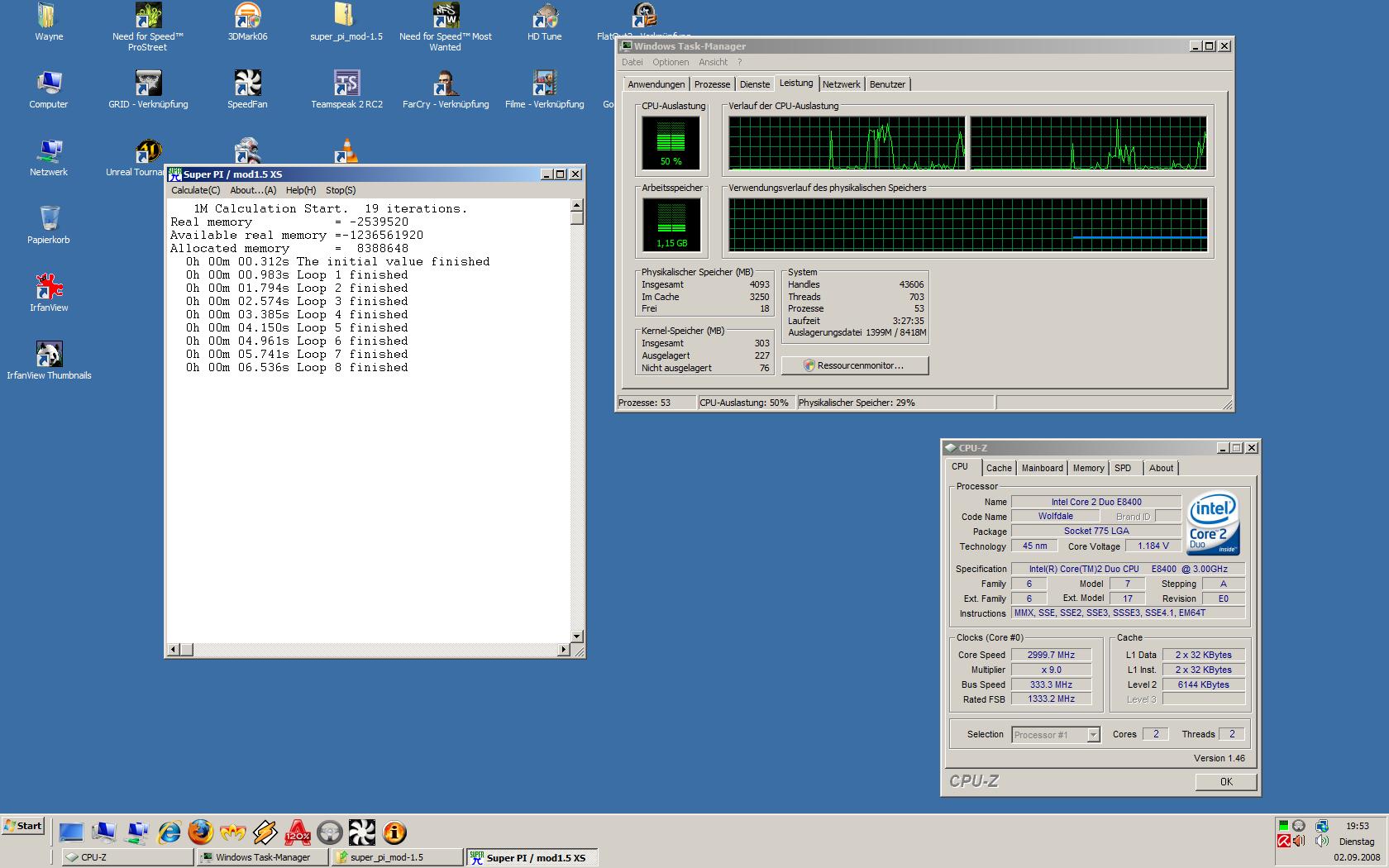This screenshot has height=868, width=1389.
Task: Open Papierkorb recycle bin icon
Action: tap(49, 220)
